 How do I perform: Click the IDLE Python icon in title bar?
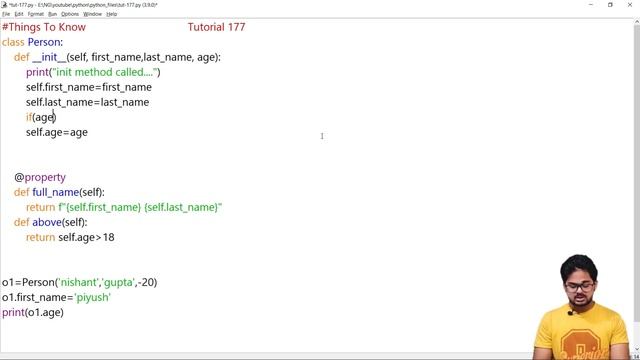(4, 4)
